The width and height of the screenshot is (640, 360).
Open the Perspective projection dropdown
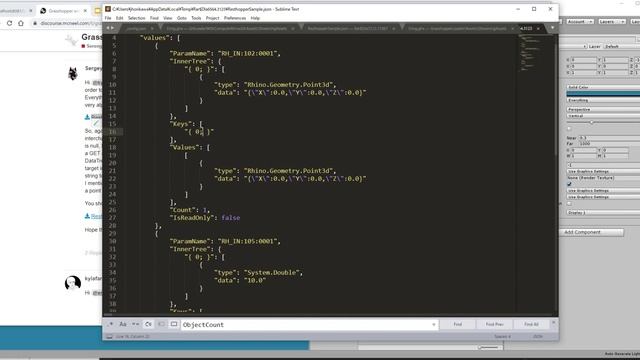603,110
